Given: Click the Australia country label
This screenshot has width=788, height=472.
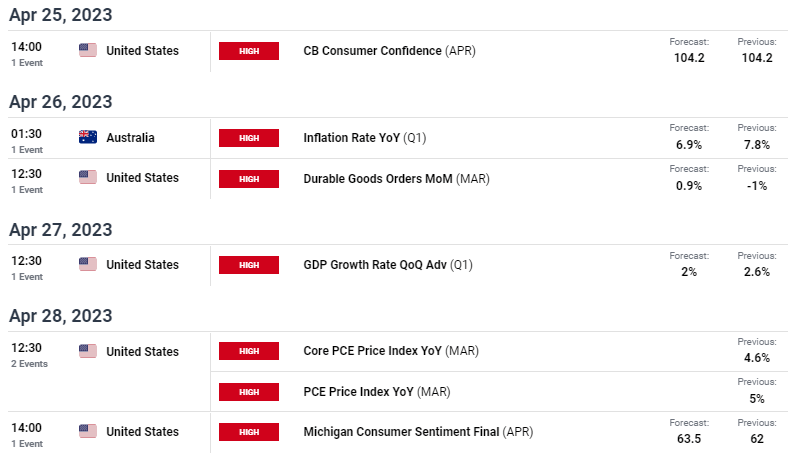Looking at the screenshot, I should tap(130, 138).
